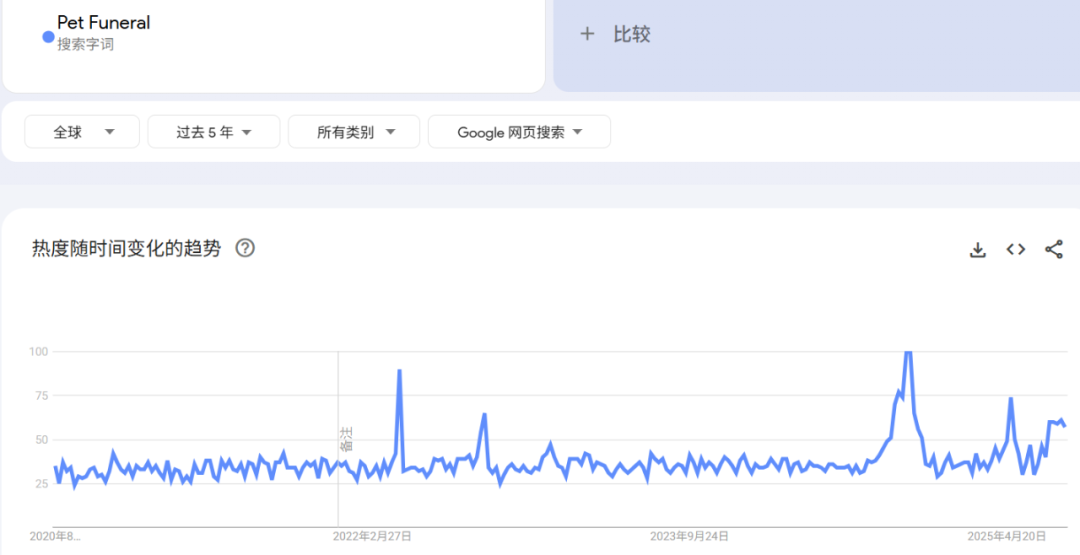Share the trend chart
The image size is (1080, 555).
pyautogui.click(x=1054, y=249)
